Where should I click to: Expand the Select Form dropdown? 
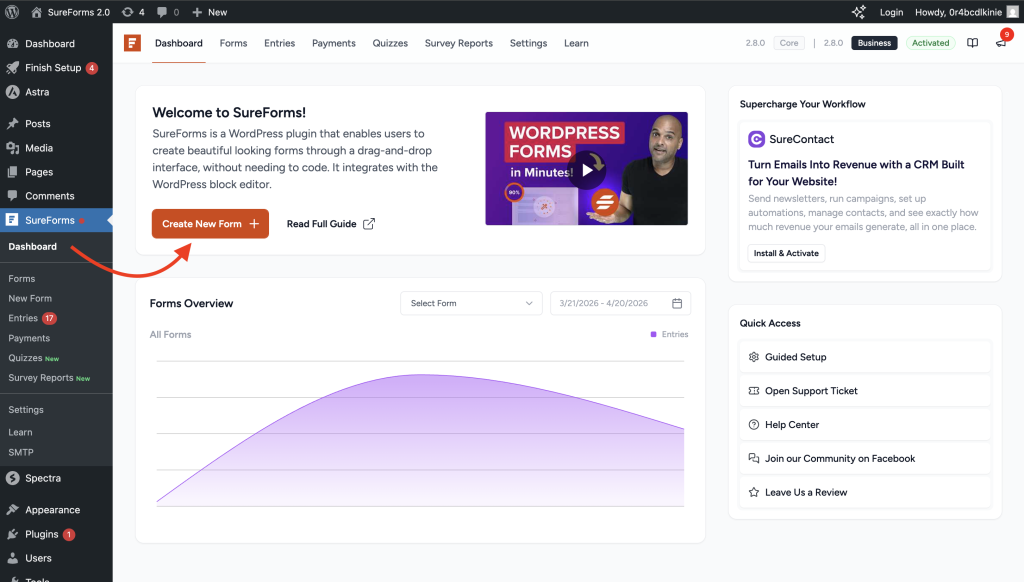[471, 303]
